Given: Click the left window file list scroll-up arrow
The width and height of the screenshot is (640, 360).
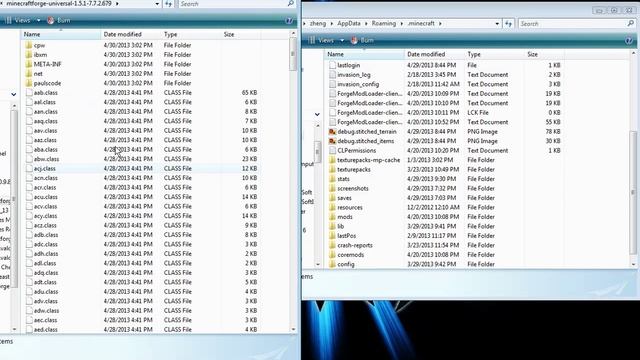Looking at the screenshot, I should (293, 33).
